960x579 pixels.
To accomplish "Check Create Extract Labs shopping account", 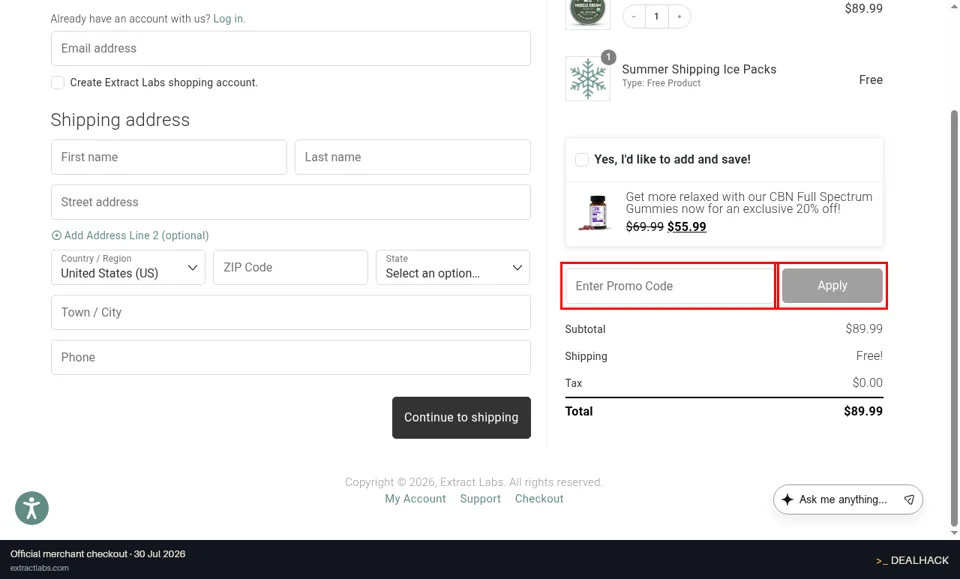I will pyautogui.click(x=58, y=82).
